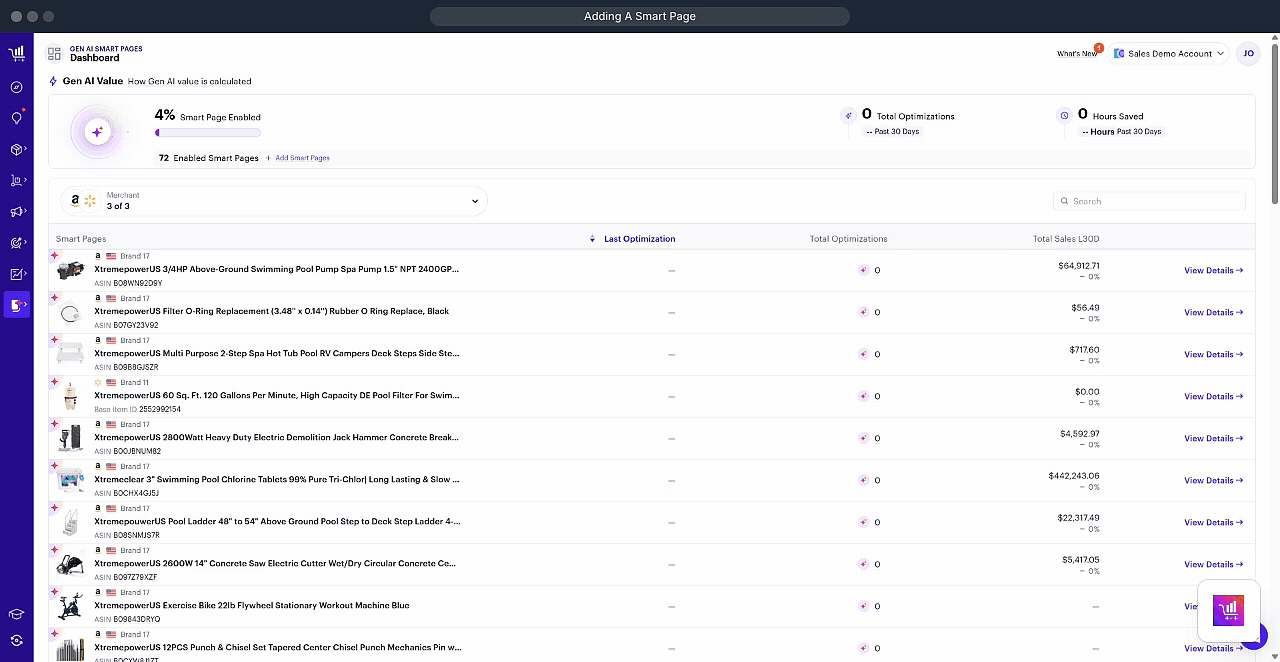The image size is (1280, 662).
Task: View Details for the Concrete Saw
Action: (1214, 564)
